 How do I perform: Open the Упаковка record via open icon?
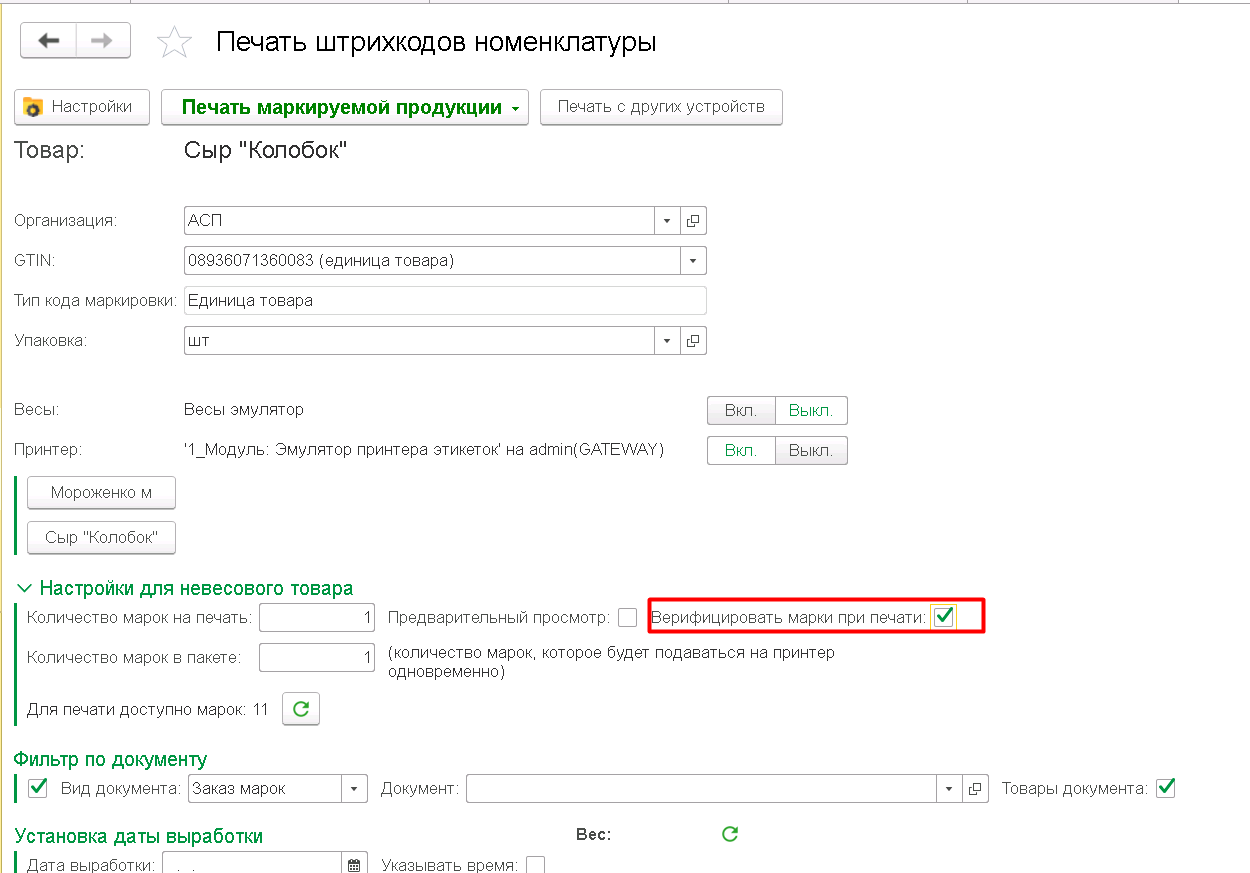coord(693,341)
